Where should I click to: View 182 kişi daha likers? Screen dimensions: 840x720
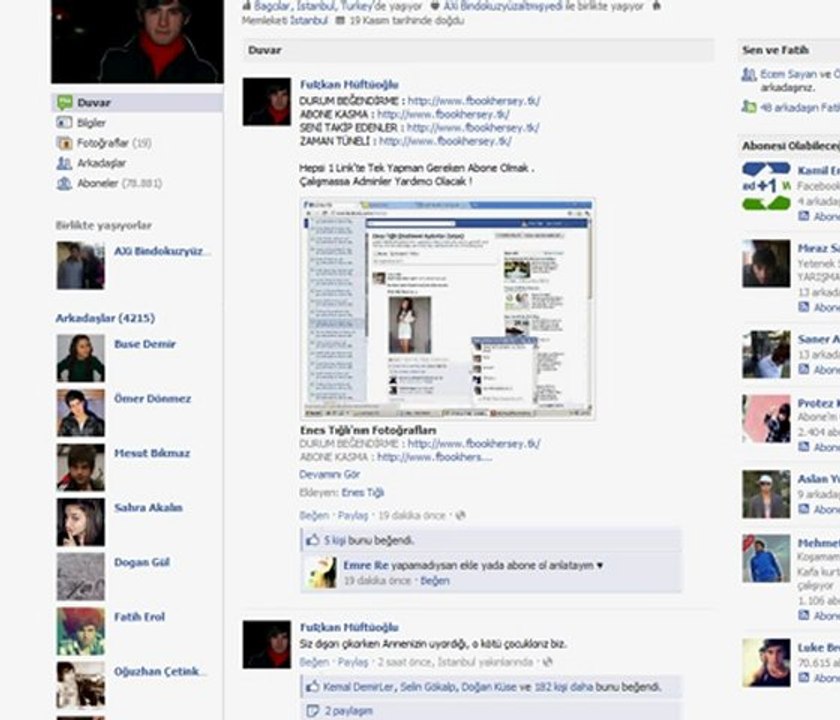[x=564, y=687]
